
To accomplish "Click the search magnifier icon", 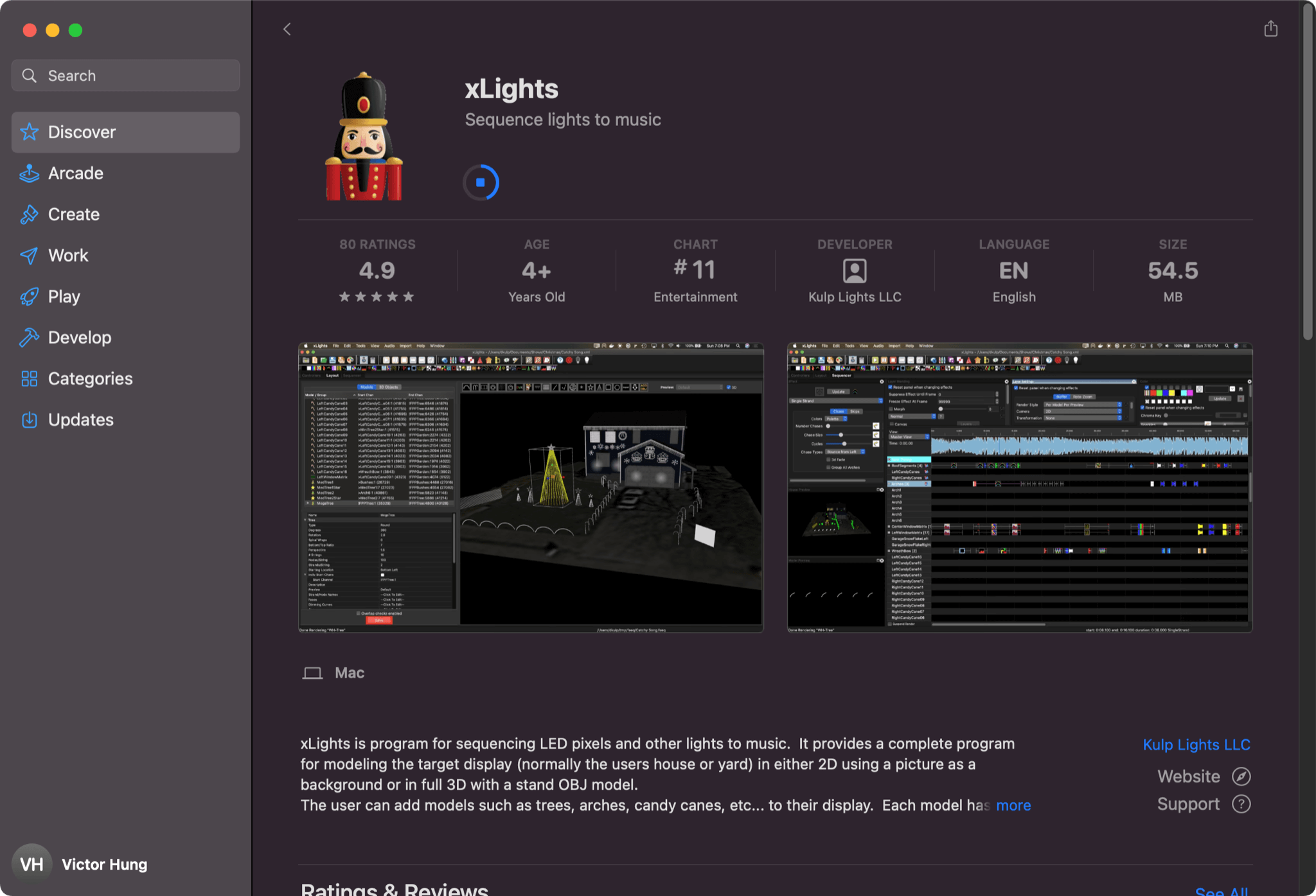I will 30,76.
